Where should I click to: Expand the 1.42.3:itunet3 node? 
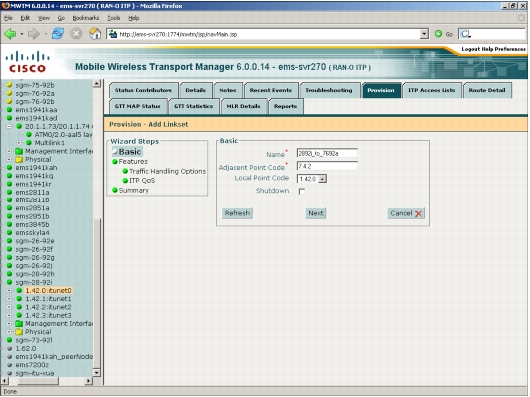click(9, 316)
